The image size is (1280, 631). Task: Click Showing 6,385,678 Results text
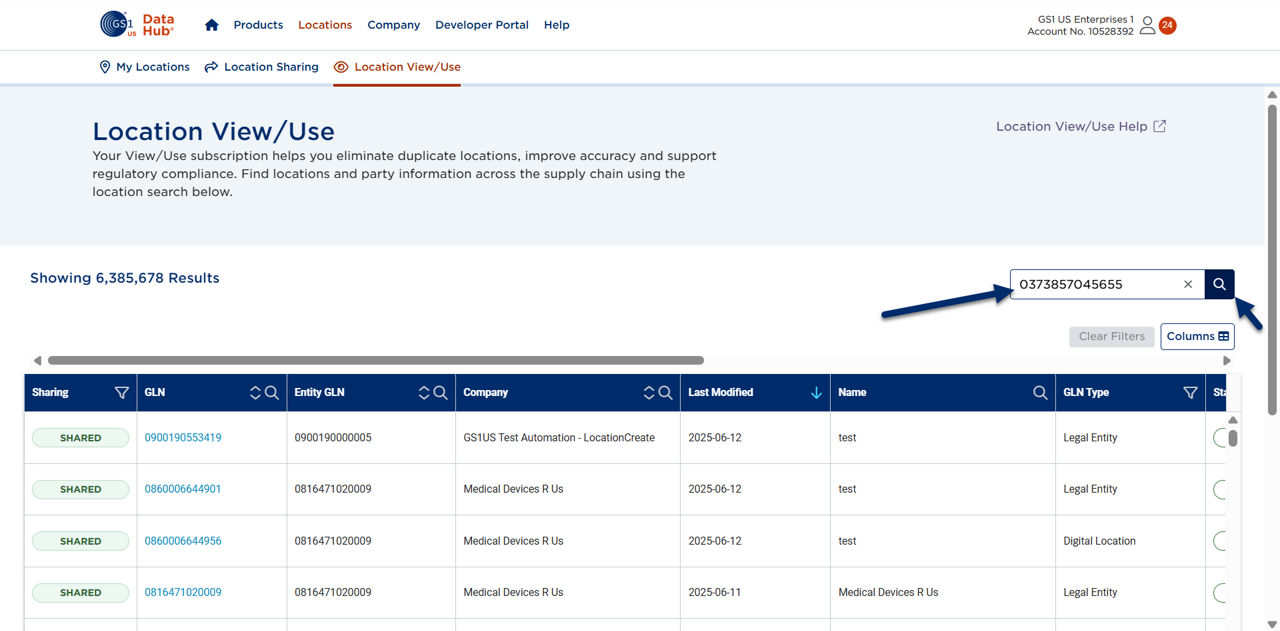(125, 278)
